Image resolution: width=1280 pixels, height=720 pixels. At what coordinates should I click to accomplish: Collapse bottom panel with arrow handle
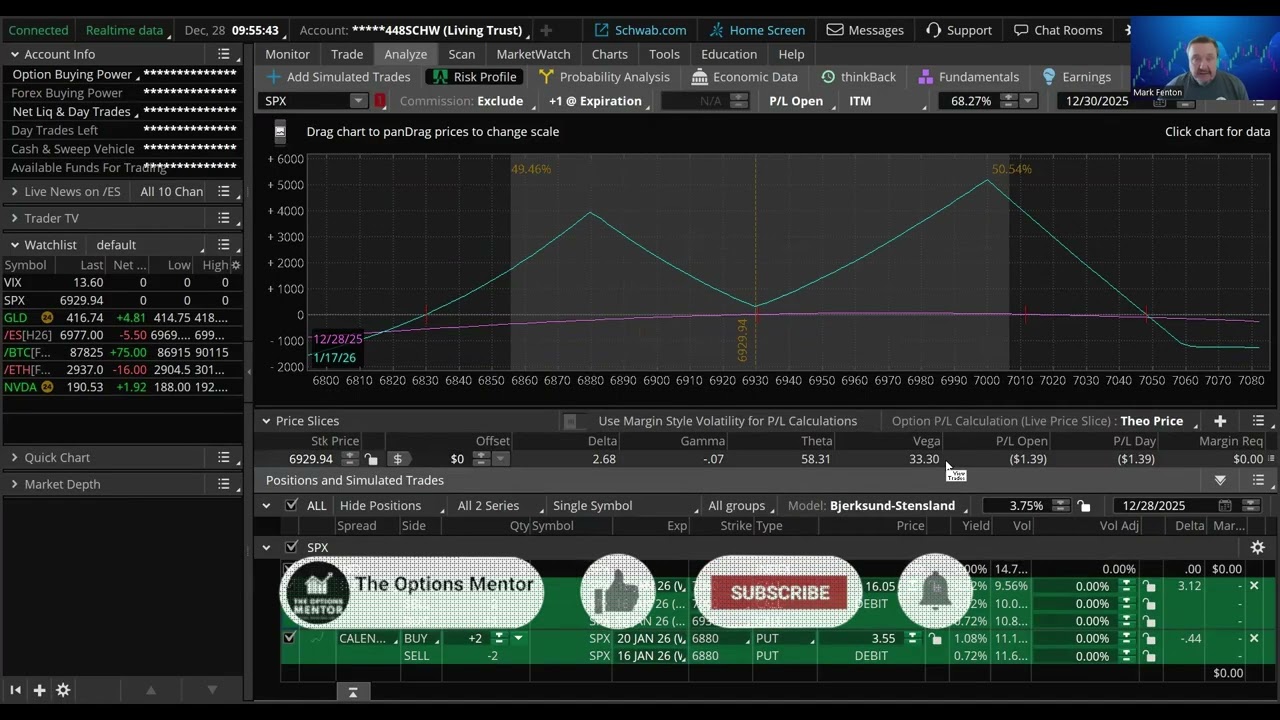pos(353,692)
